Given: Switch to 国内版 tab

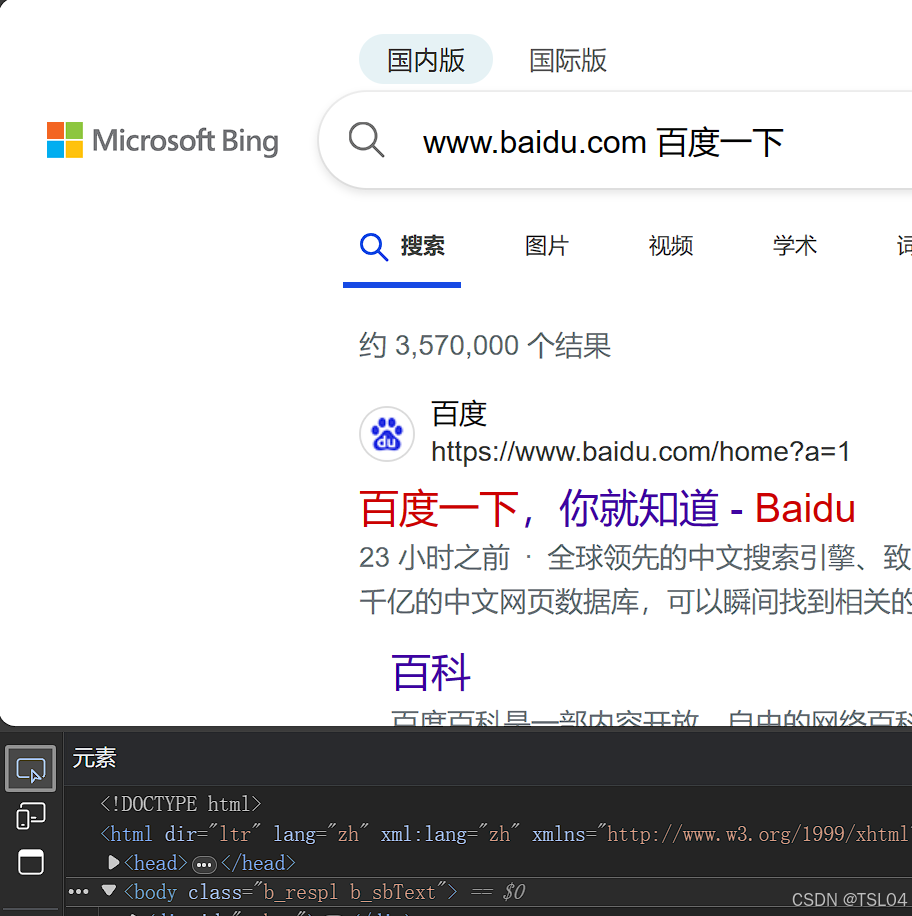Looking at the screenshot, I should coord(425,60).
